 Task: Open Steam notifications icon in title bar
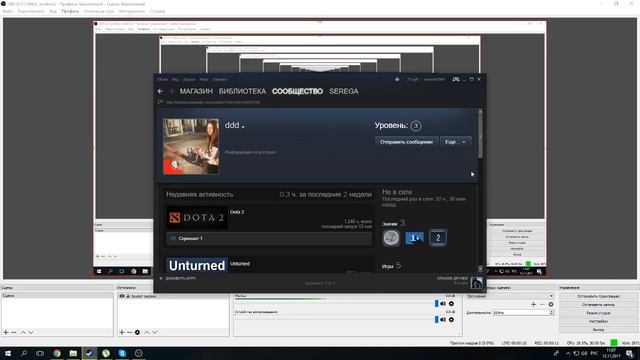point(397,79)
